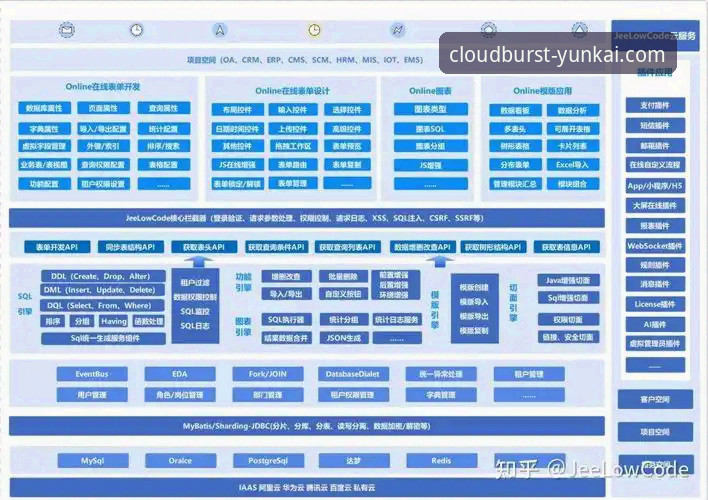Click the DatabaseDialet box
Screen dimensions: 708x500
[353, 374]
